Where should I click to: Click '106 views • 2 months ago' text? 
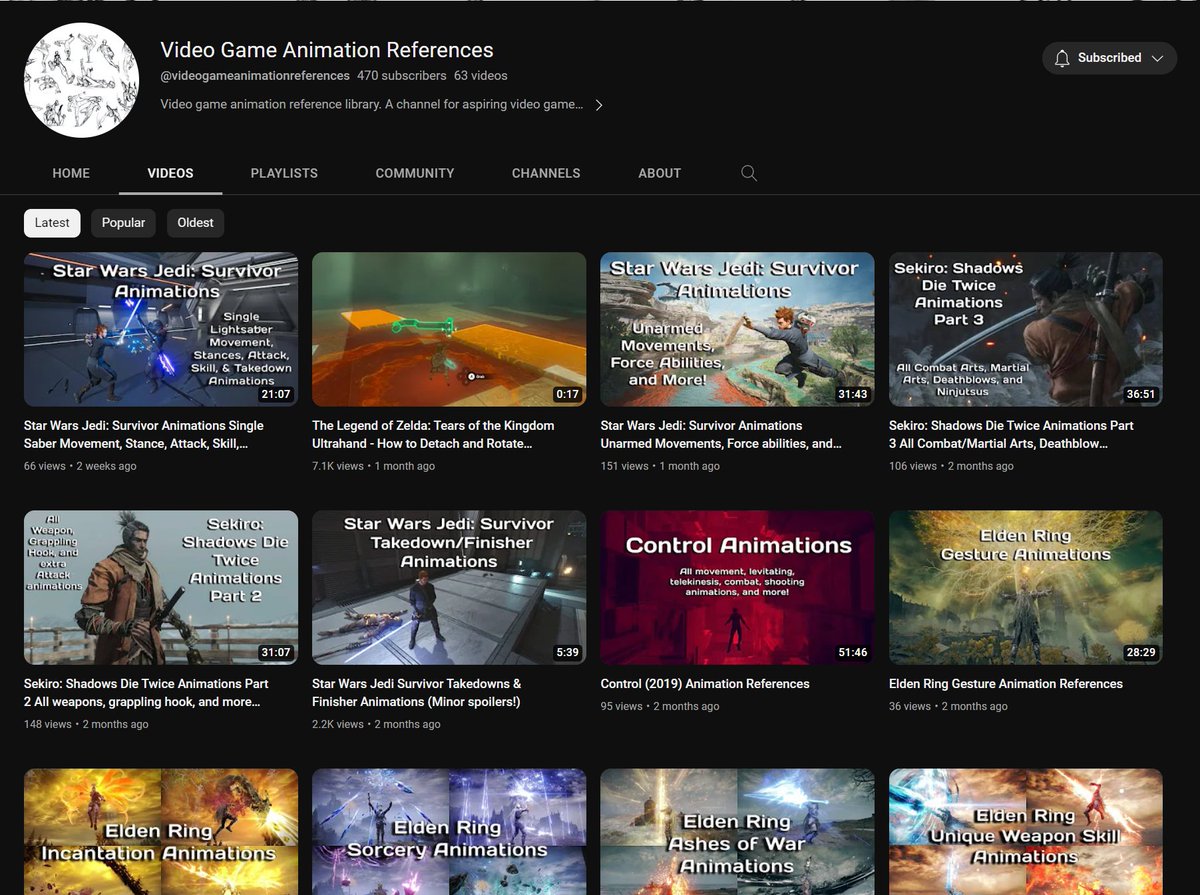pos(951,466)
